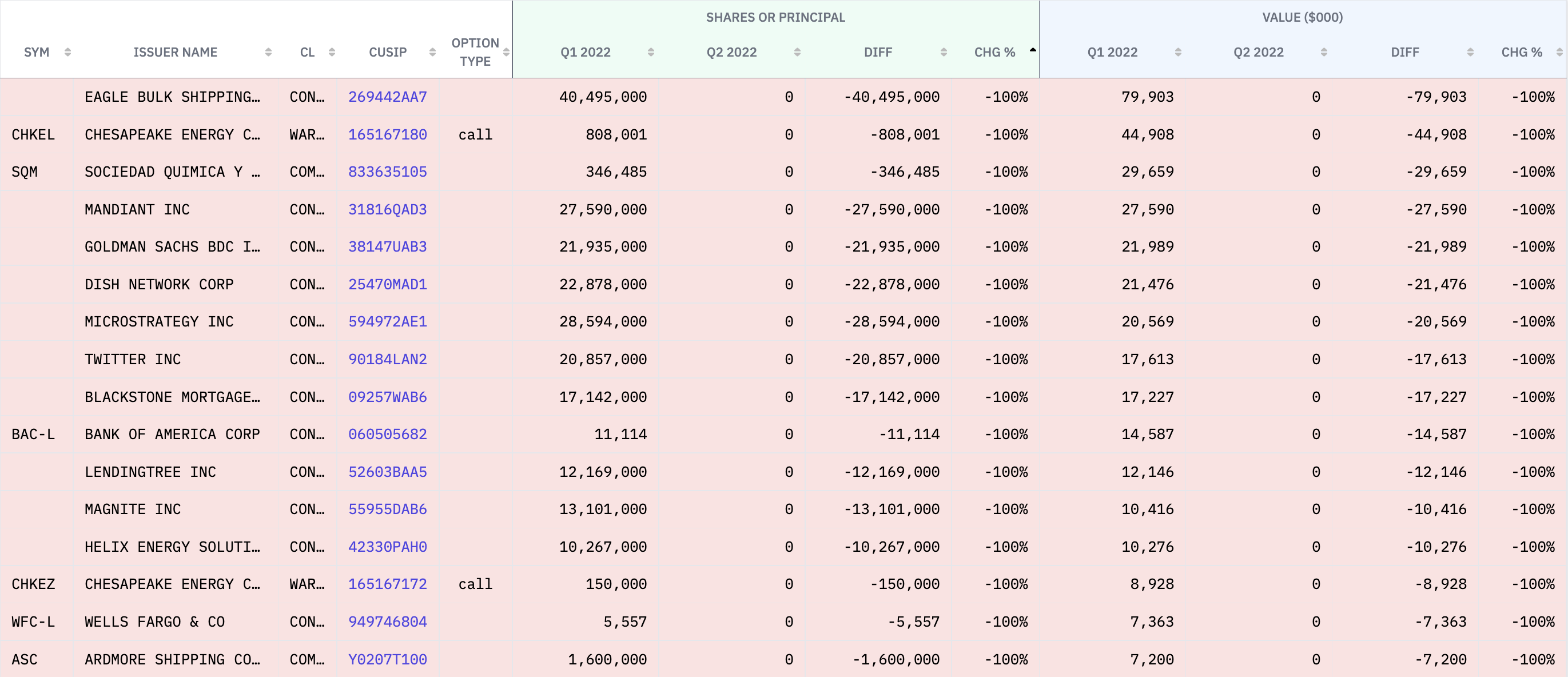Screen dimensions: 1568x677
Task: Toggle shares CHG % ascending sort arrow
Action: (x=1032, y=50)
